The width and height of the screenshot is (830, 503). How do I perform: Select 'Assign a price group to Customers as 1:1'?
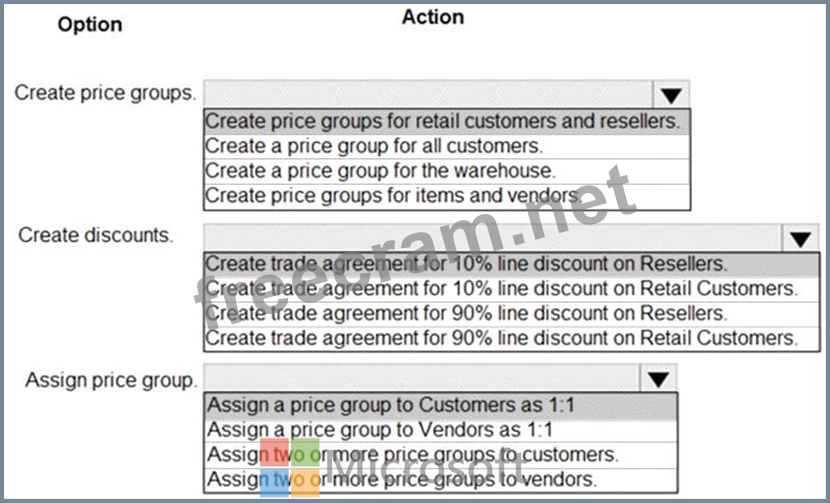click(x=440, y=405)
